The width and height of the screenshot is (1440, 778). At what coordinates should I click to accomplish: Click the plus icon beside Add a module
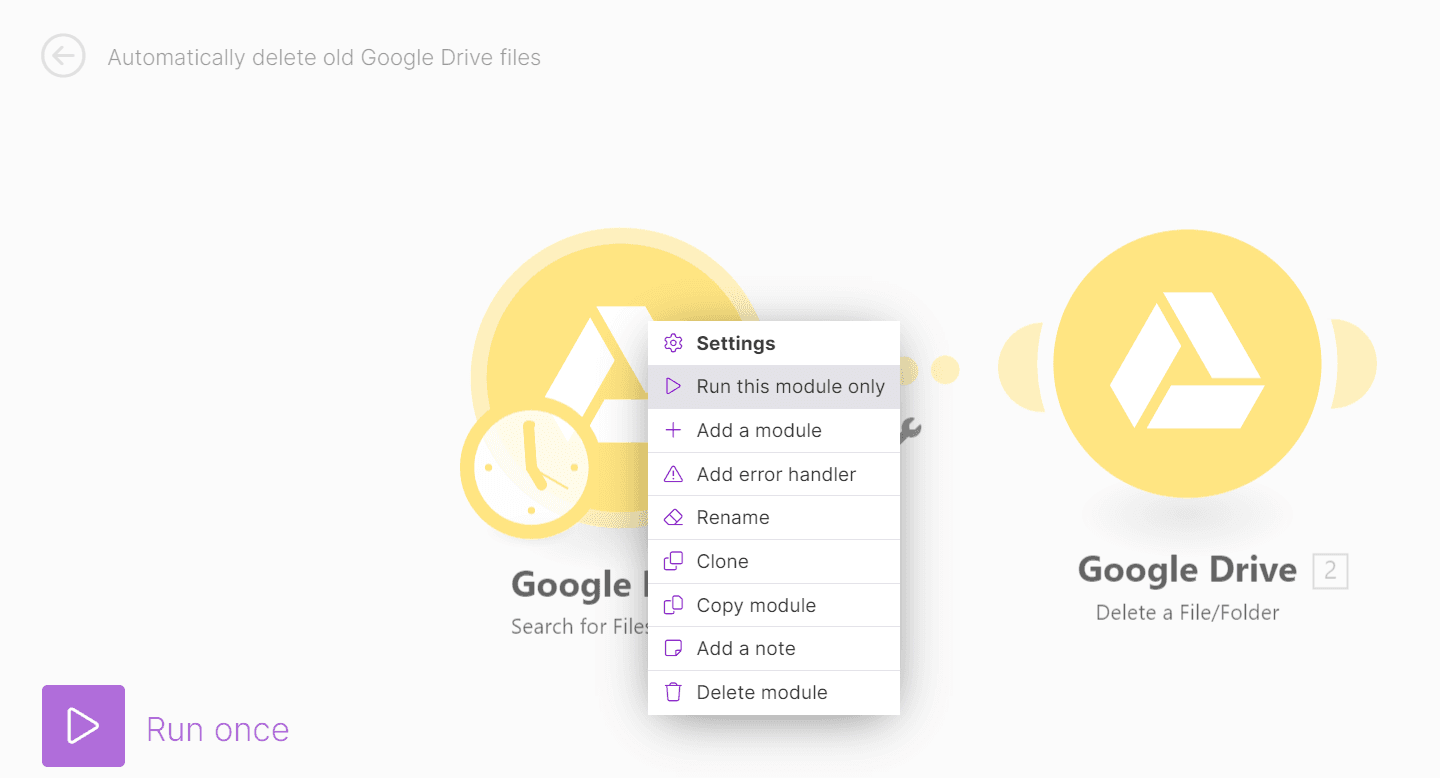coord(673,430)
